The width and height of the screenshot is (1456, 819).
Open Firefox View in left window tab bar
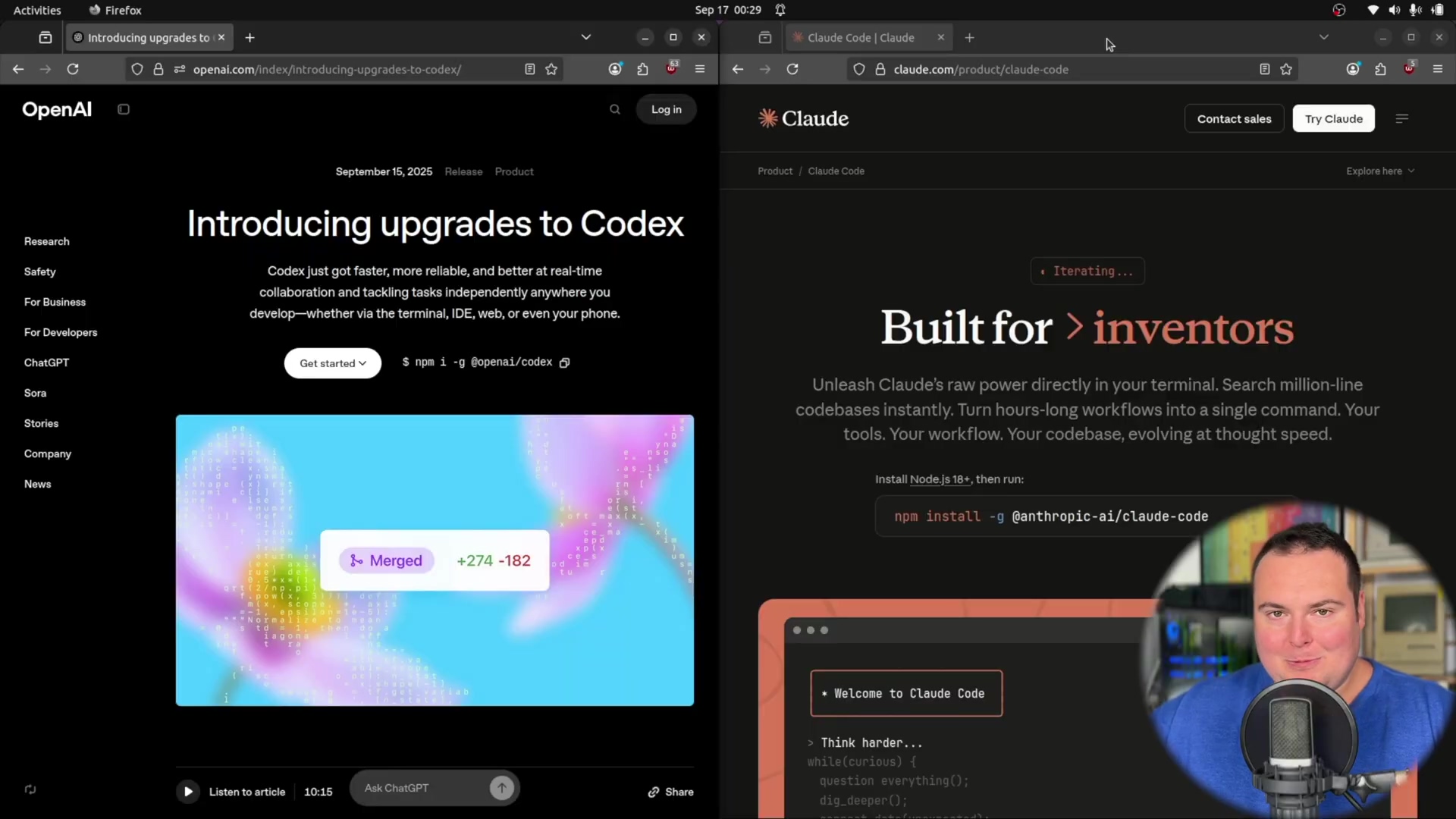(x=45, y=37)
